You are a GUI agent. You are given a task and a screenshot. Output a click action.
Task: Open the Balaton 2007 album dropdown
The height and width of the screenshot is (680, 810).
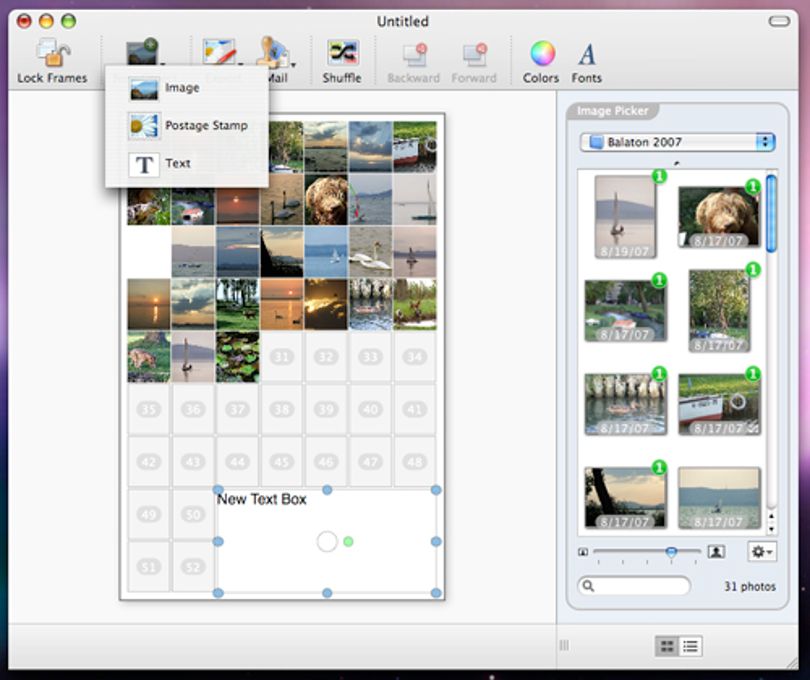coord(677,142)
